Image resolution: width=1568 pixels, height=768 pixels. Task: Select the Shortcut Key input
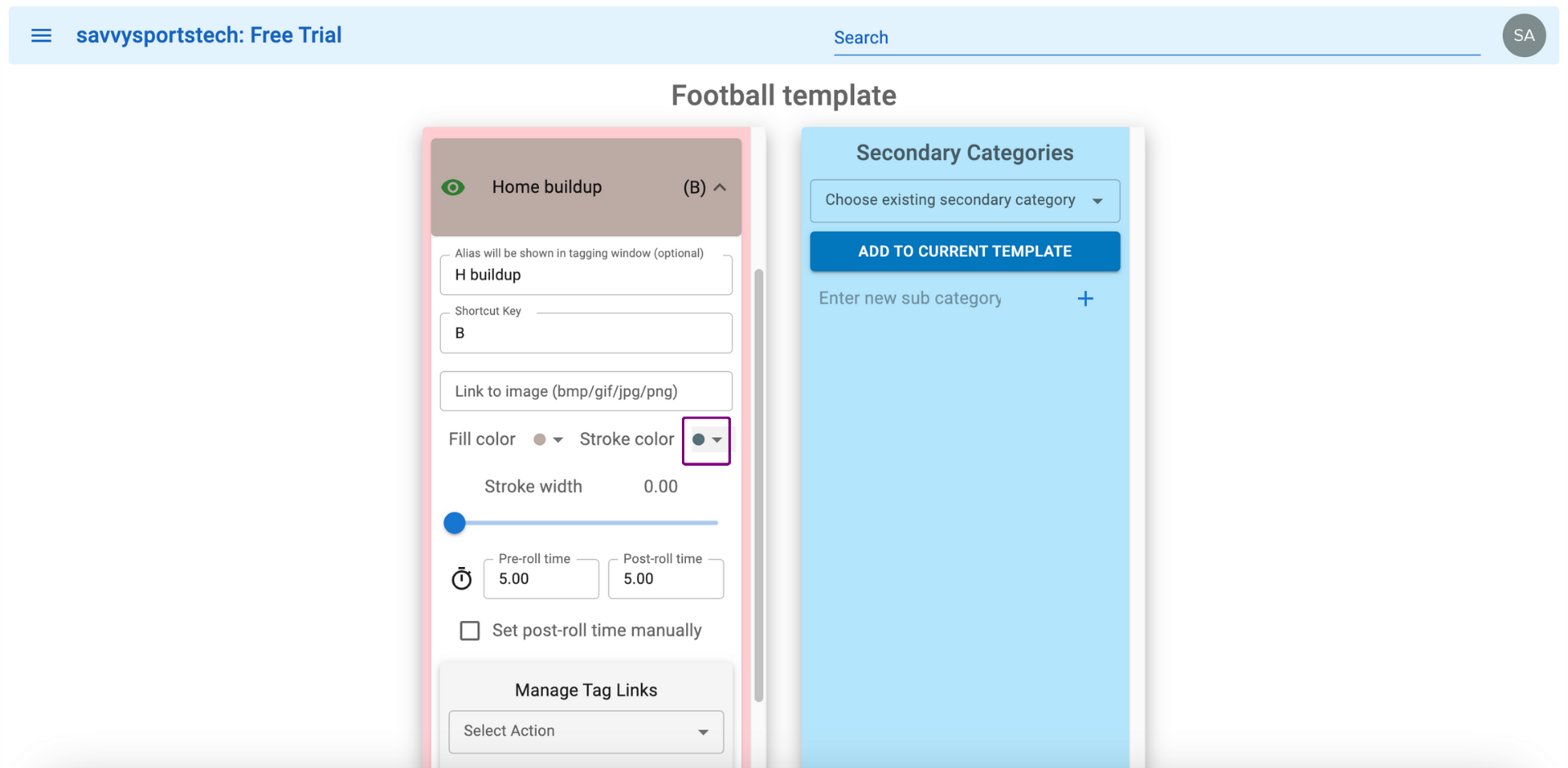pyautogui.click(x=586, y=333)
